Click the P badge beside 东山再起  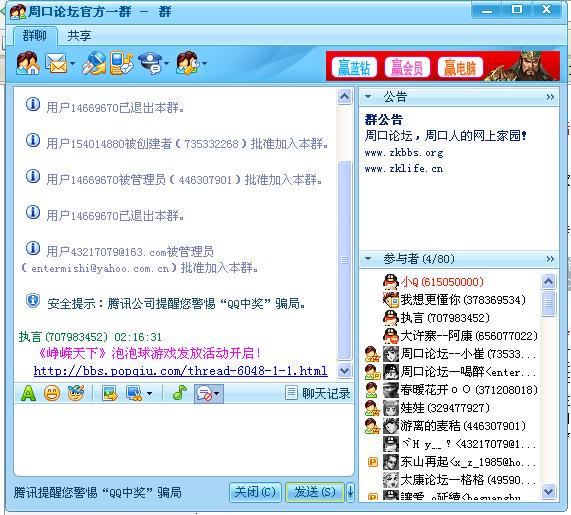pyautogui.click(x=373, y=463)
